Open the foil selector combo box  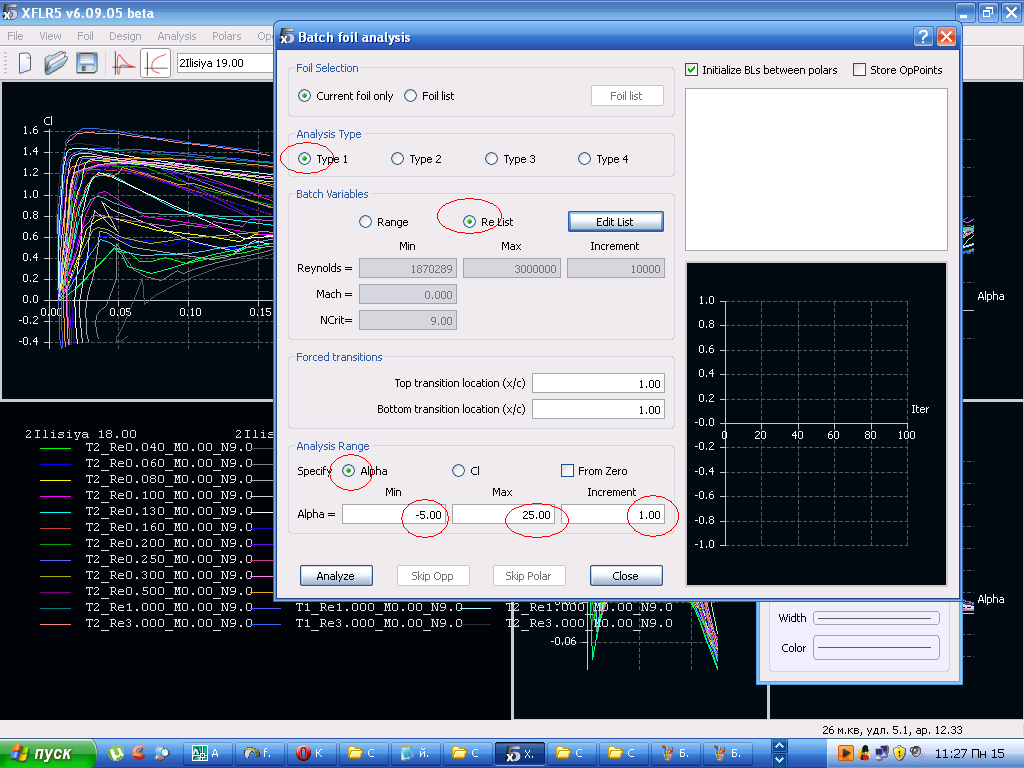click(225, 63)
